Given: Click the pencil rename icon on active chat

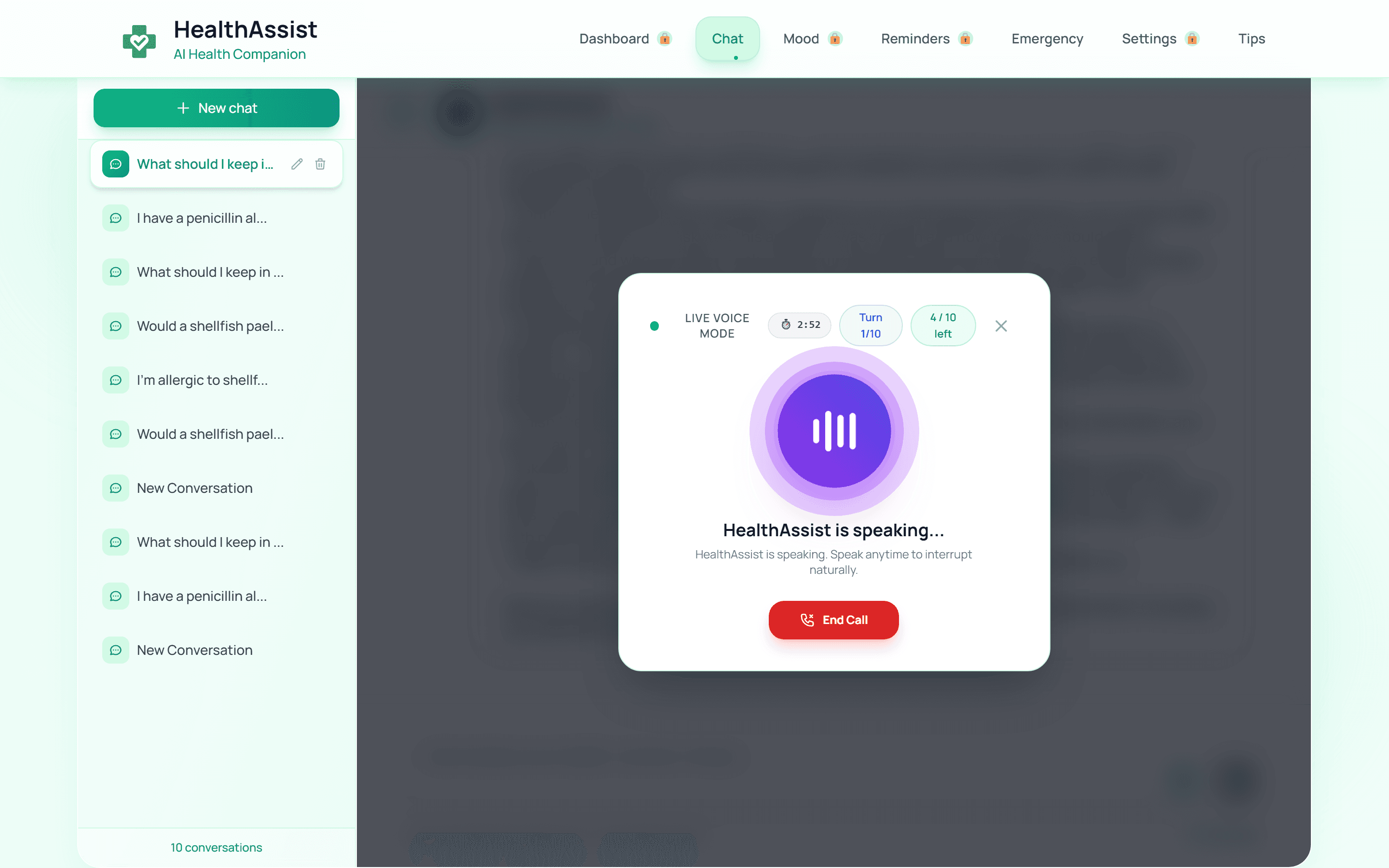Looking at the screenshot, I should (x=297, y=164).
